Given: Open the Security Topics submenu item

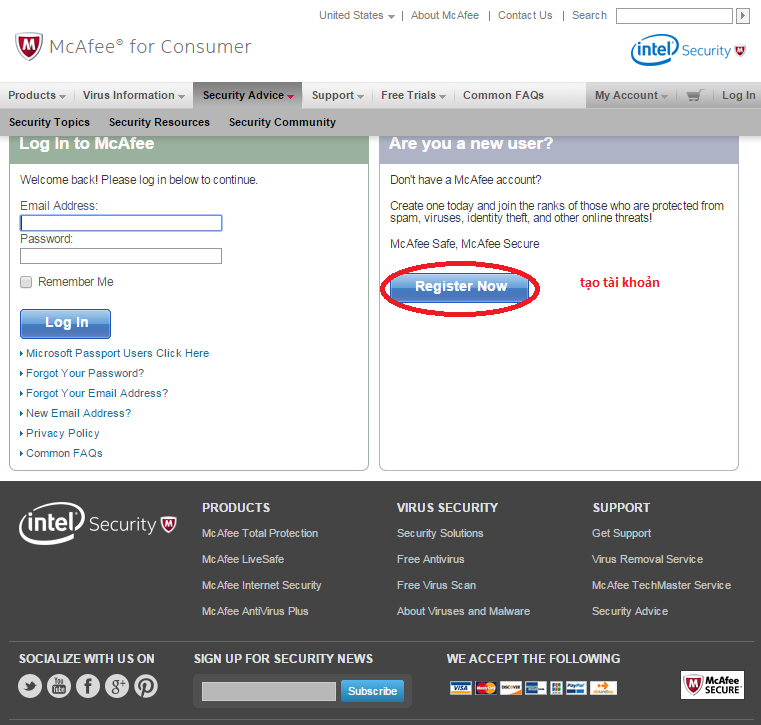Looking at the screenshot, I should pyautogui.click(x=50, y=122).
